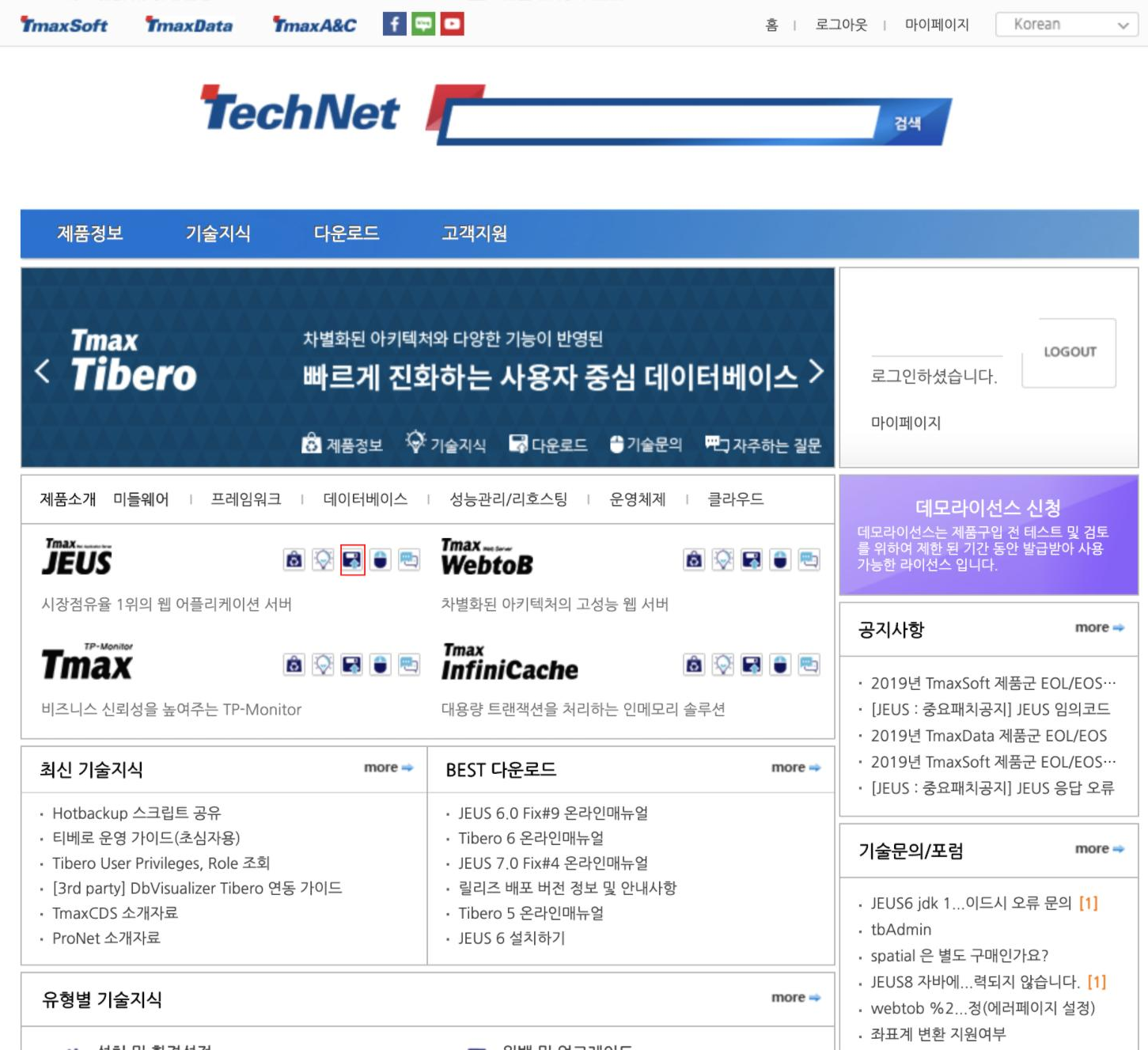The width and height of the screenshot is (1148, 1050).
Task: Open 고객지원 main navigation menu
Action: coord(475,233)
